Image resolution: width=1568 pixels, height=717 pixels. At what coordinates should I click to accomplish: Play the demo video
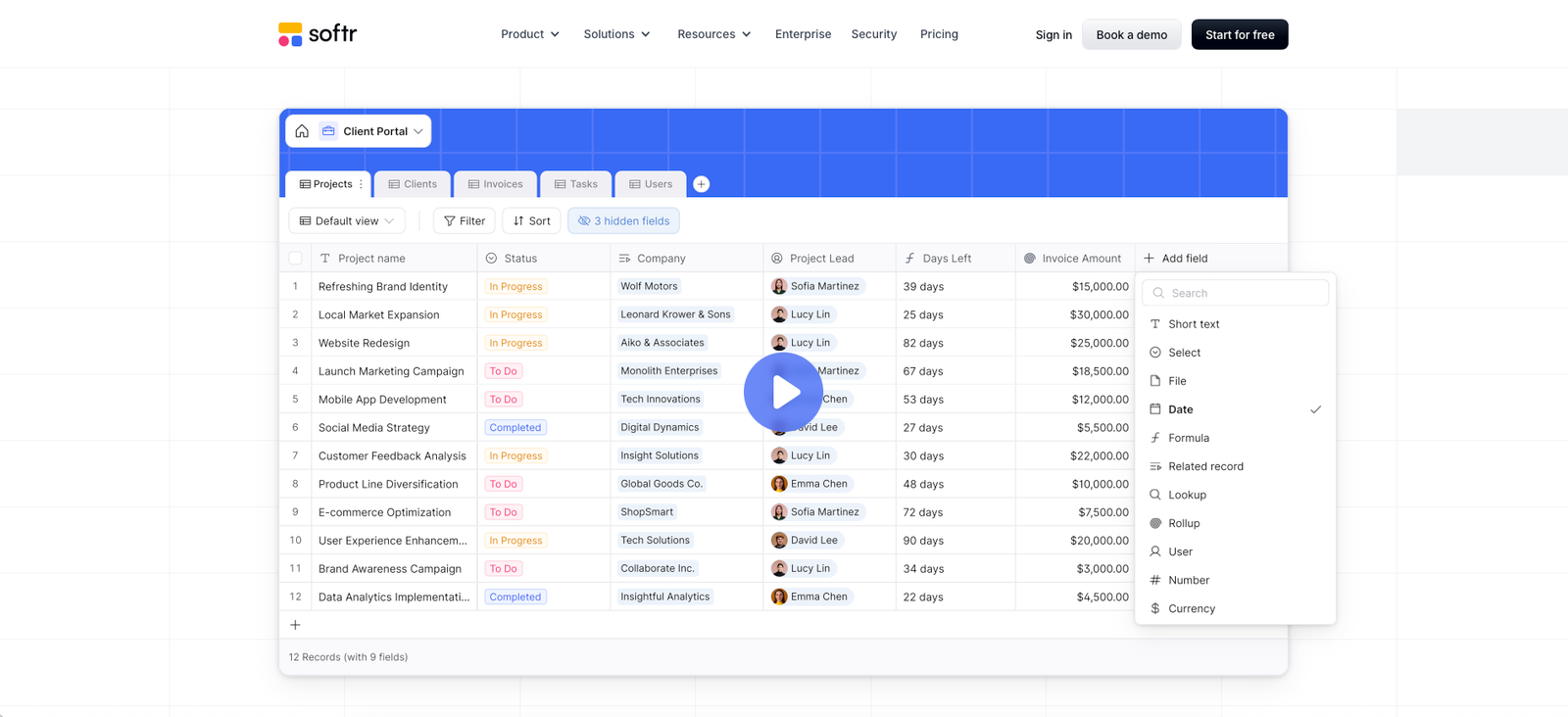click(x=783, y=392)
